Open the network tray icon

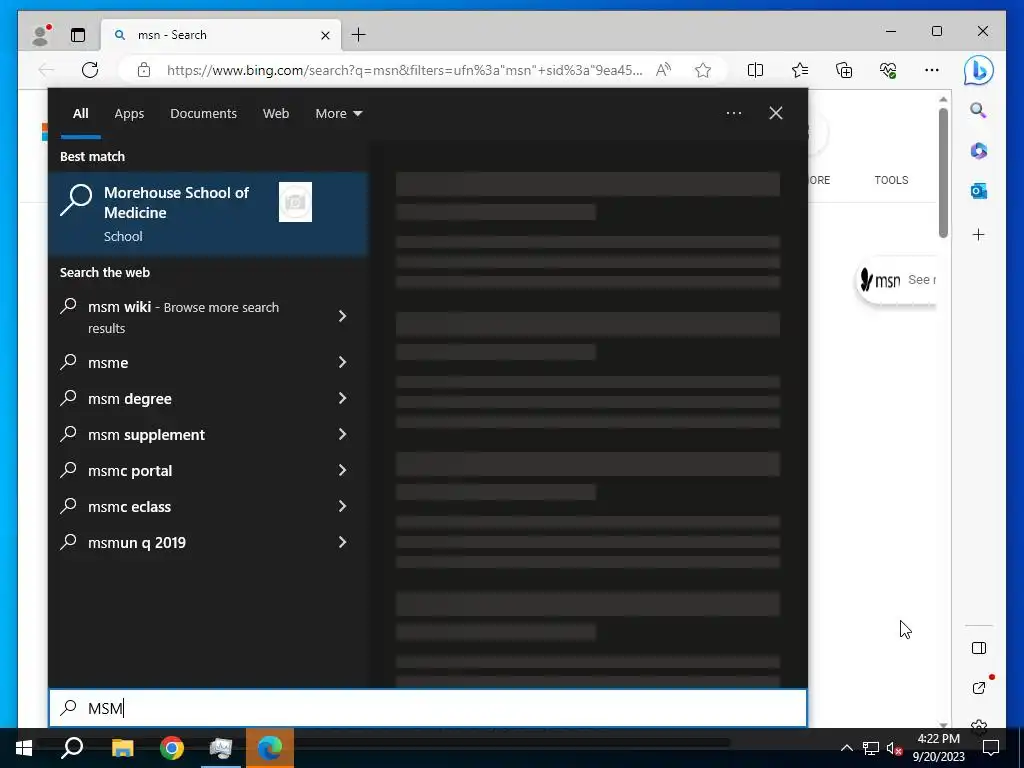pos(871,748)
